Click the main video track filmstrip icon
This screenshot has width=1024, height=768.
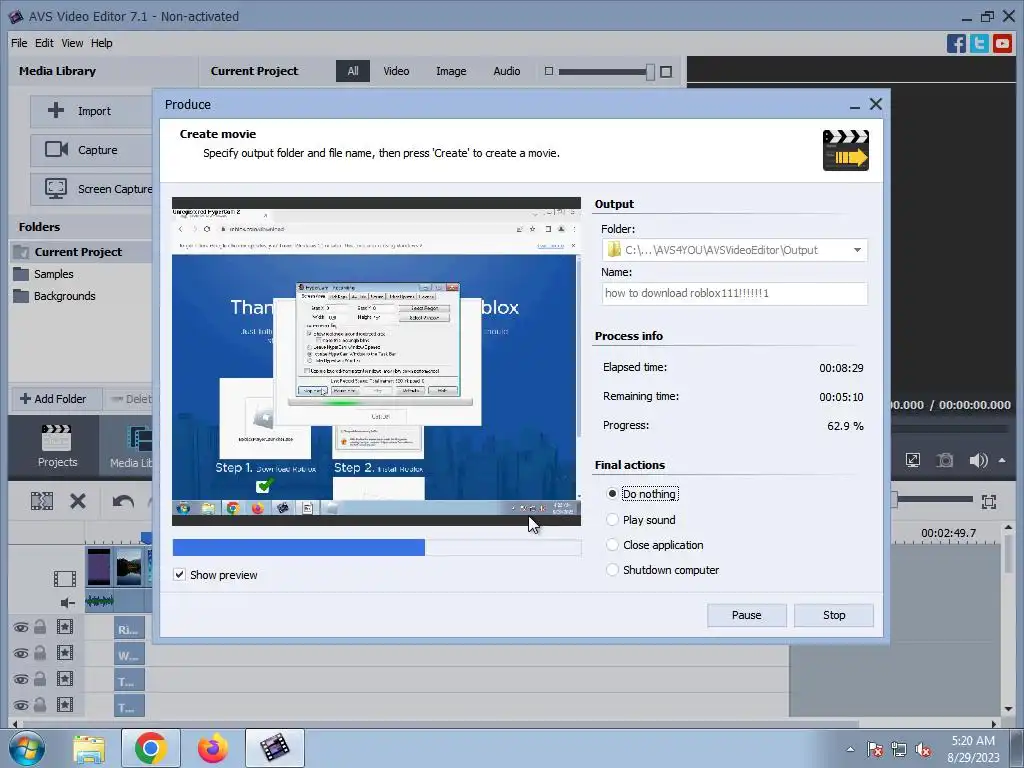point(65,579)
